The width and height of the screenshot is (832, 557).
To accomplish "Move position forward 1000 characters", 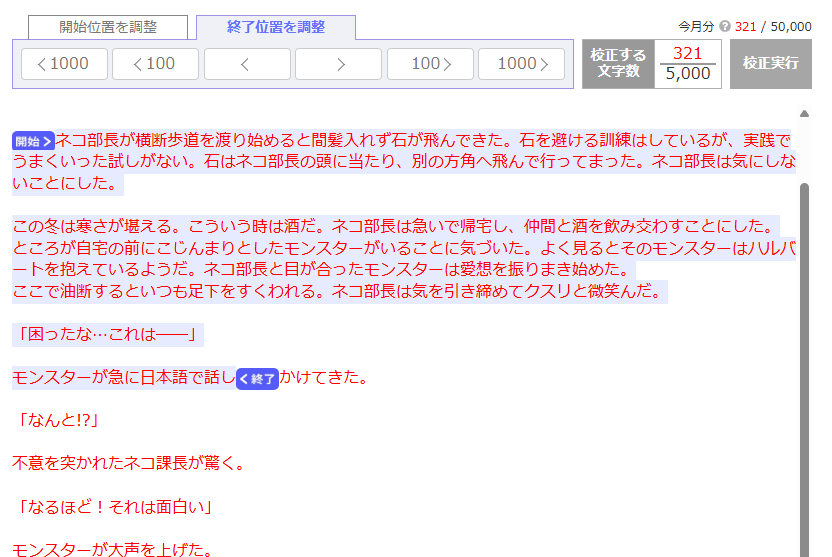I will coord(521,64).
